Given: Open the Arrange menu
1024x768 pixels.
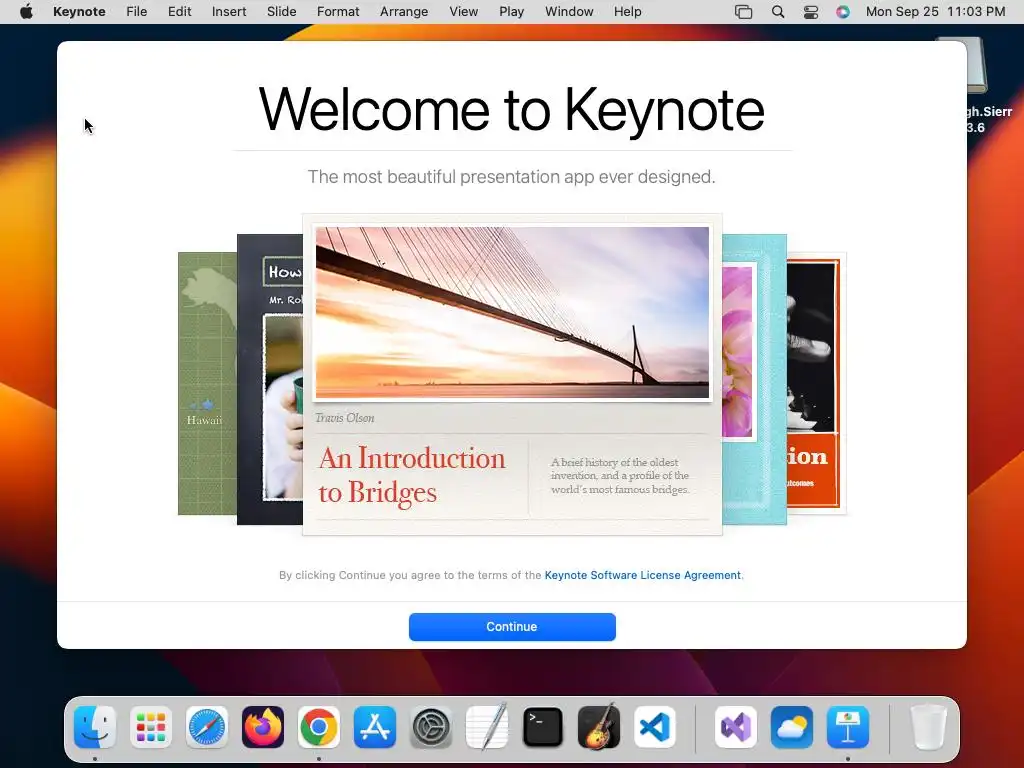Looking at the screenshot, I should (404, 12).
